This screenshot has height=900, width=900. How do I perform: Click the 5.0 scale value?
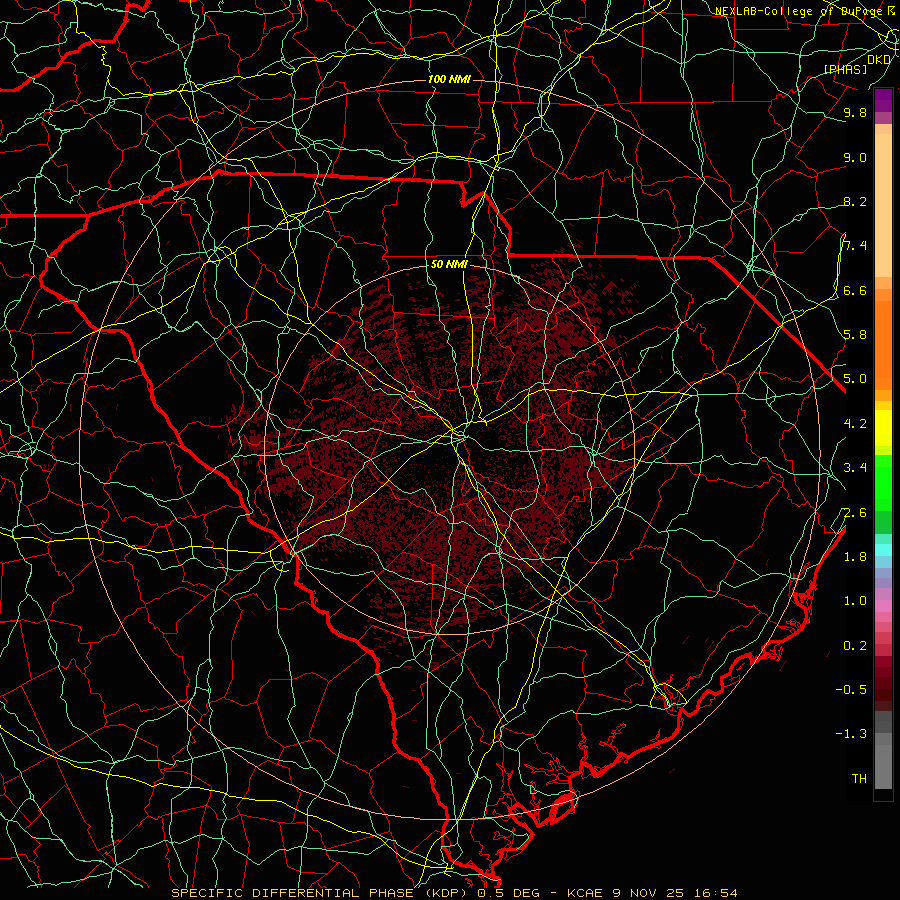pyautogui.click(x=855, y=379)
